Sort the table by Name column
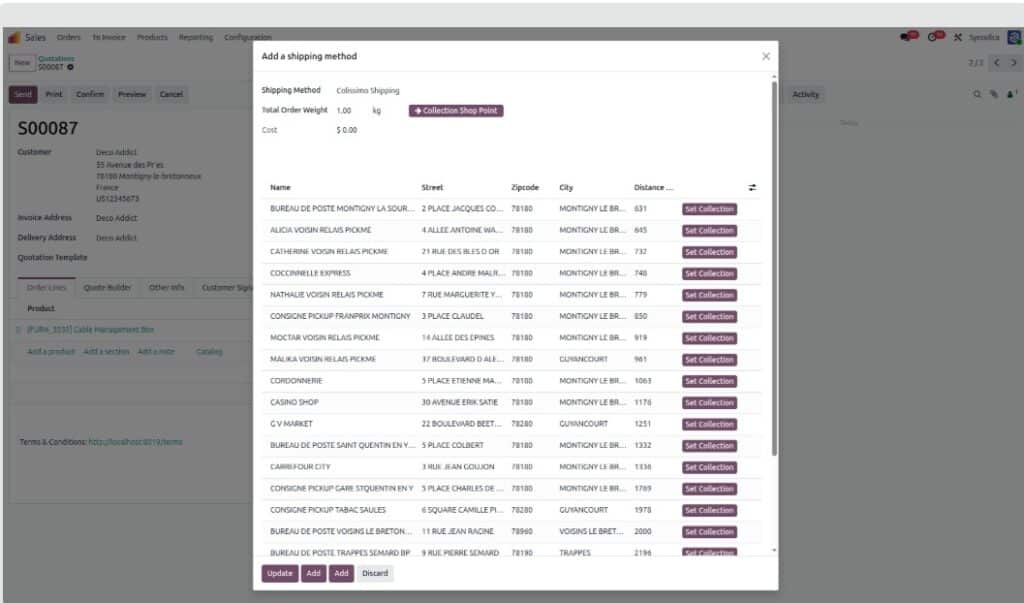Viewport: 1024px width, 603px height. point(281,187)
